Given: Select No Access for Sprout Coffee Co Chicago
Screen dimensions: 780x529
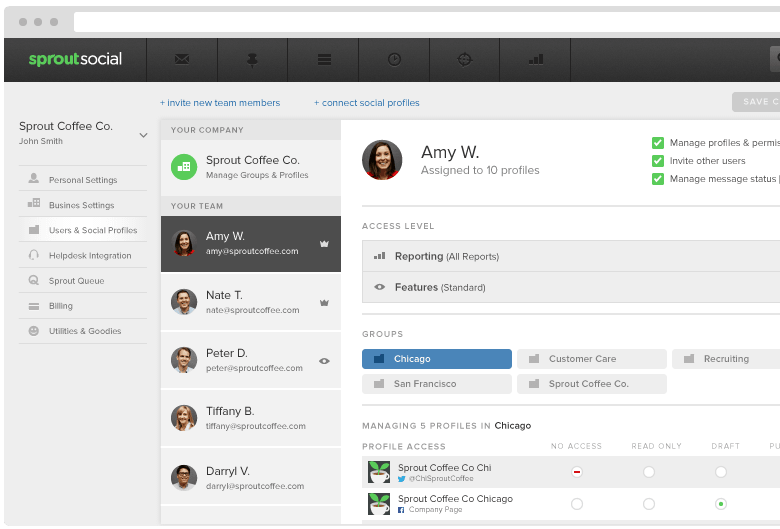Looking at the screenshot, I should click(x=577, y=504).
